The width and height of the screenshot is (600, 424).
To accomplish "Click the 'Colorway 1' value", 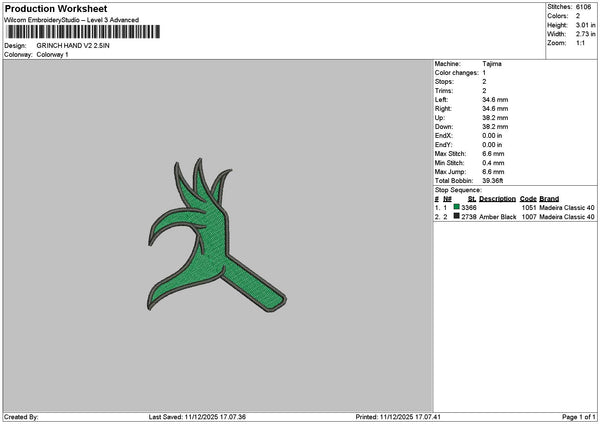I will pos(52,55).
